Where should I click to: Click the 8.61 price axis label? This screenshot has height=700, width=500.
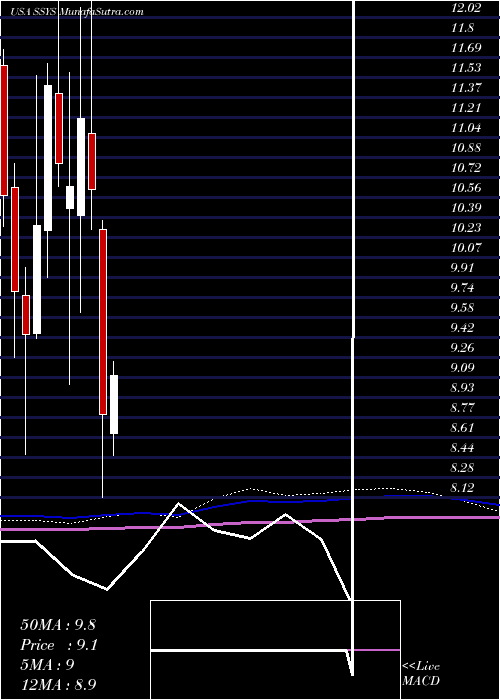tap(462, 428)
